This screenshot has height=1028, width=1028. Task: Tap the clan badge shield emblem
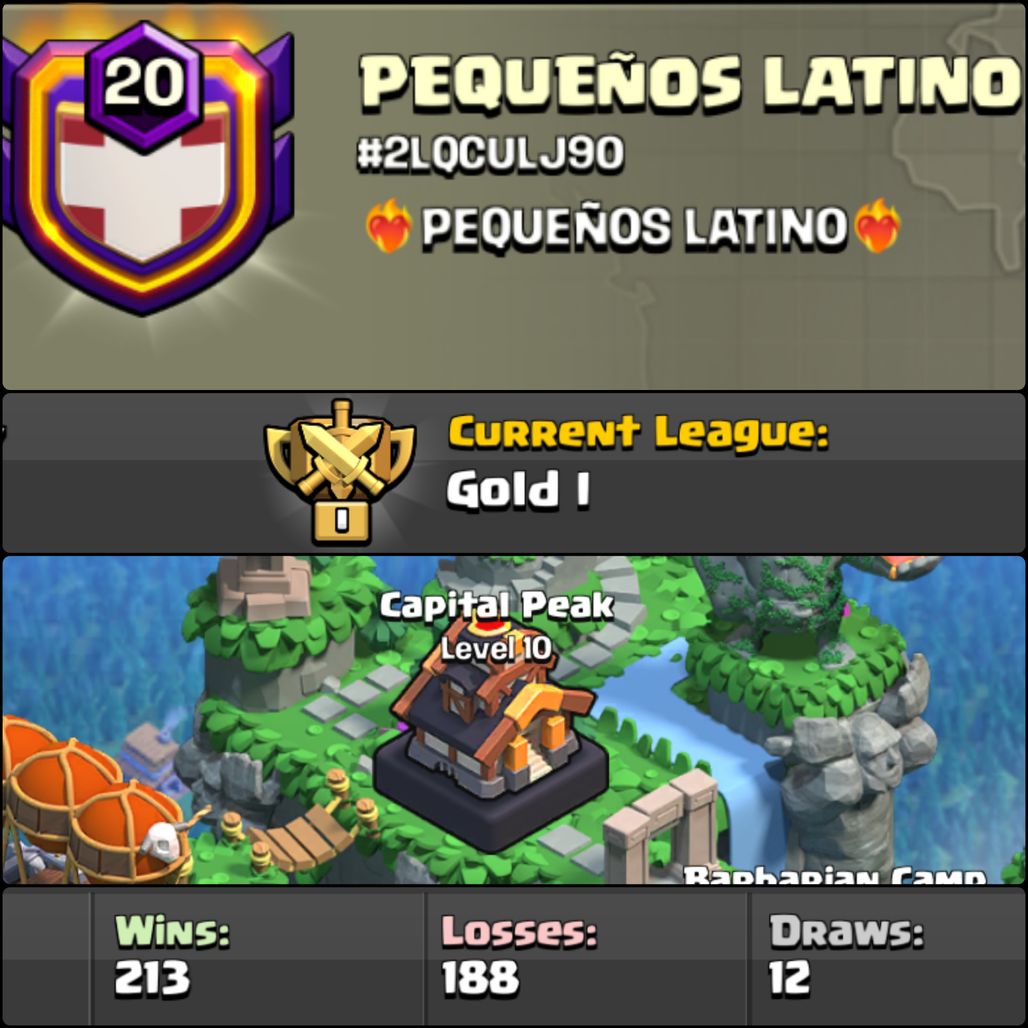click(x=147, y=172)
